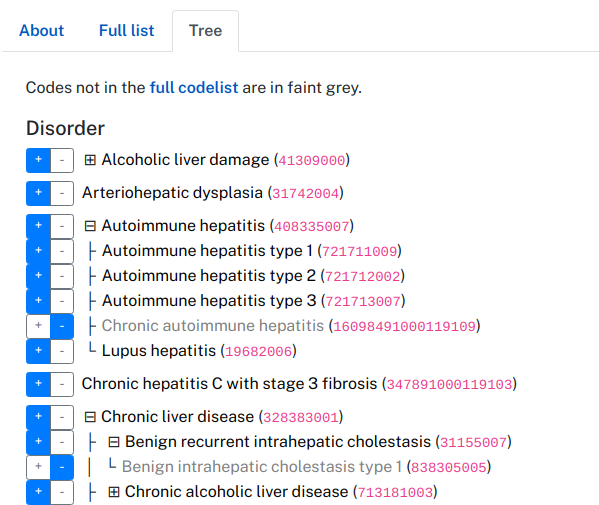This screenshot has height=505, width=599.
Task: Expand Chronic alcoholic liver disease node
Action: (x=114, y=492)
